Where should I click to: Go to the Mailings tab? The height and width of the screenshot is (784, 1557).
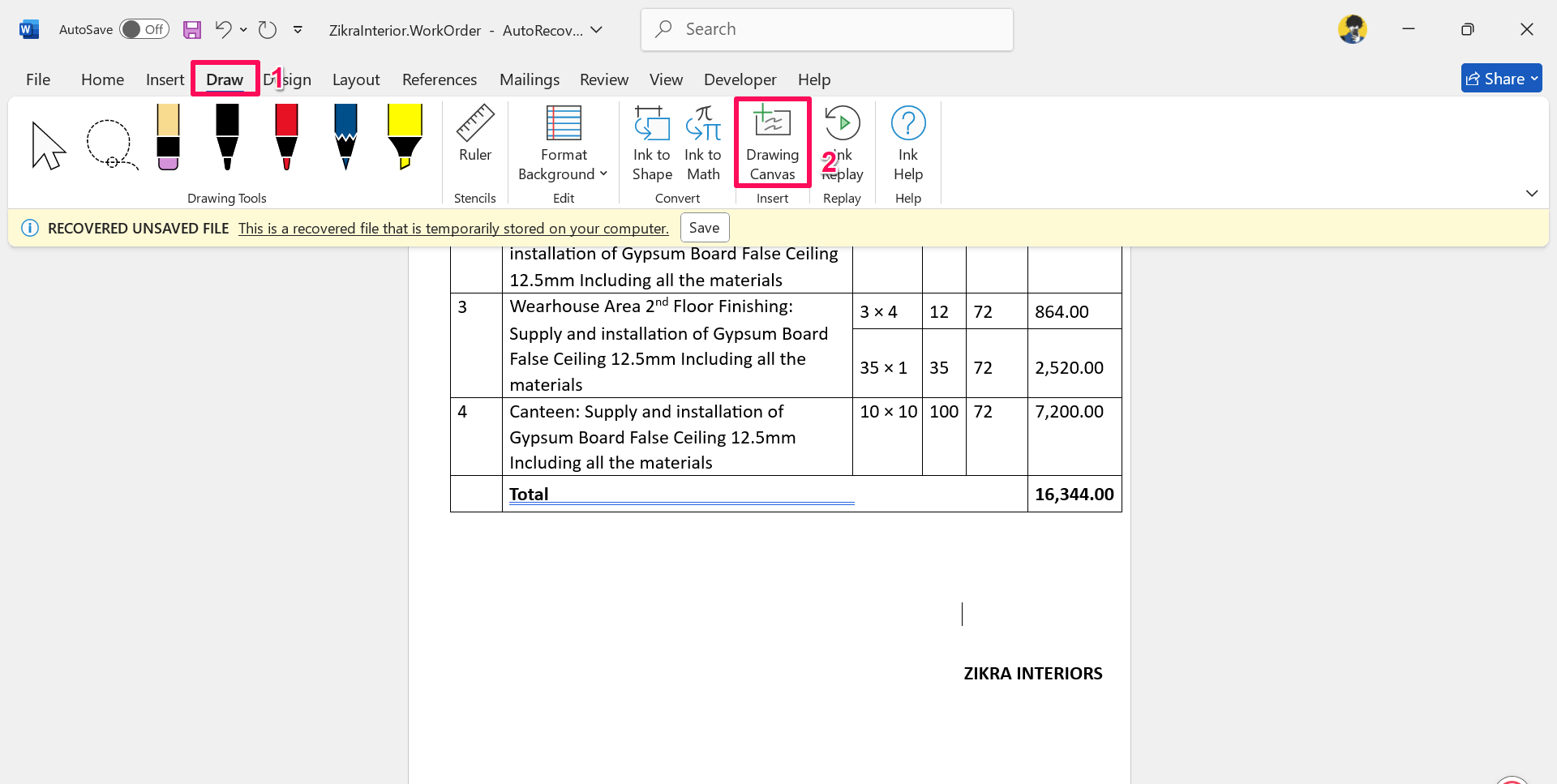[x=530, y=79]
